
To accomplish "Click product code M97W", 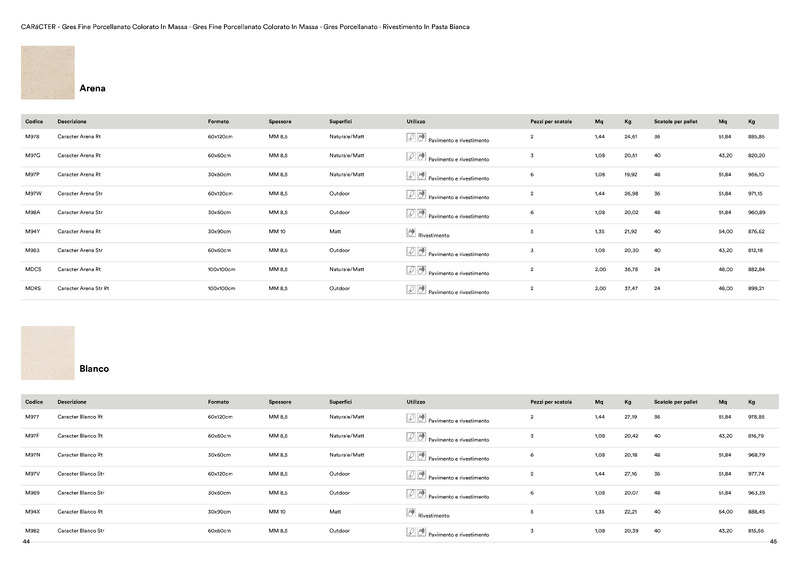I will 34,194.
